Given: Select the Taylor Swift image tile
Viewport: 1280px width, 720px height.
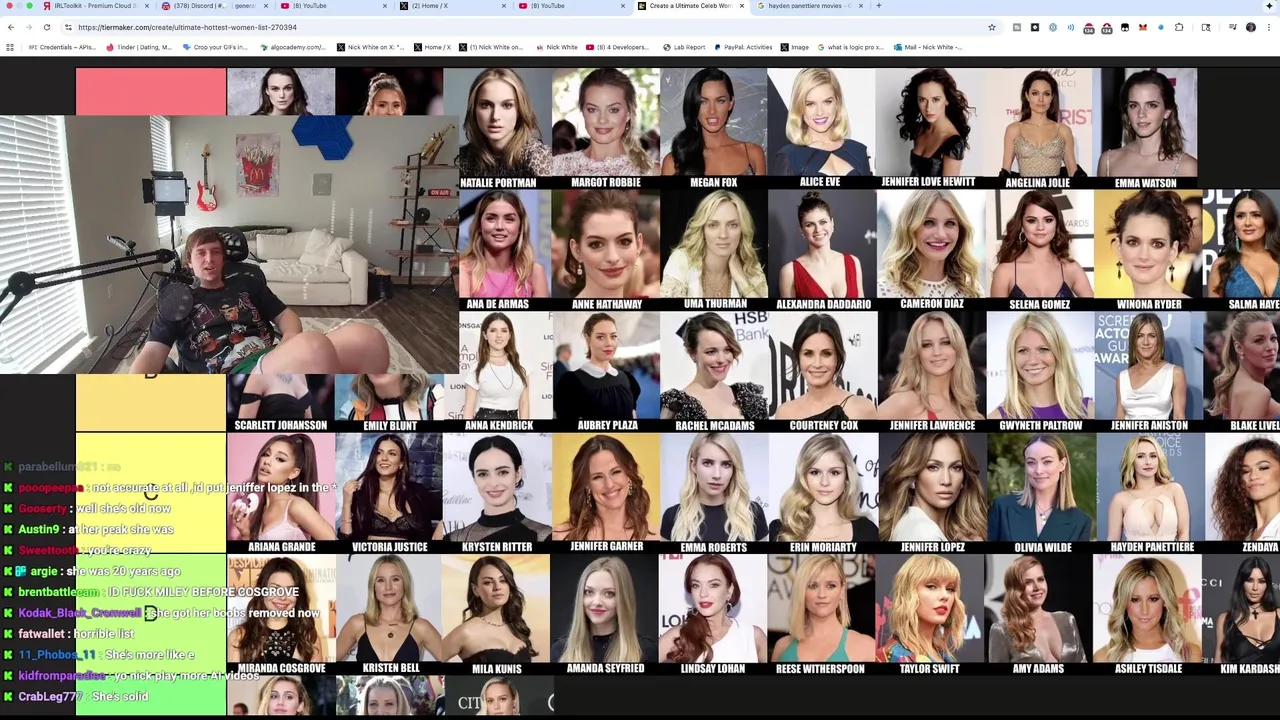Looking at the screenshot, I should 929,615.
